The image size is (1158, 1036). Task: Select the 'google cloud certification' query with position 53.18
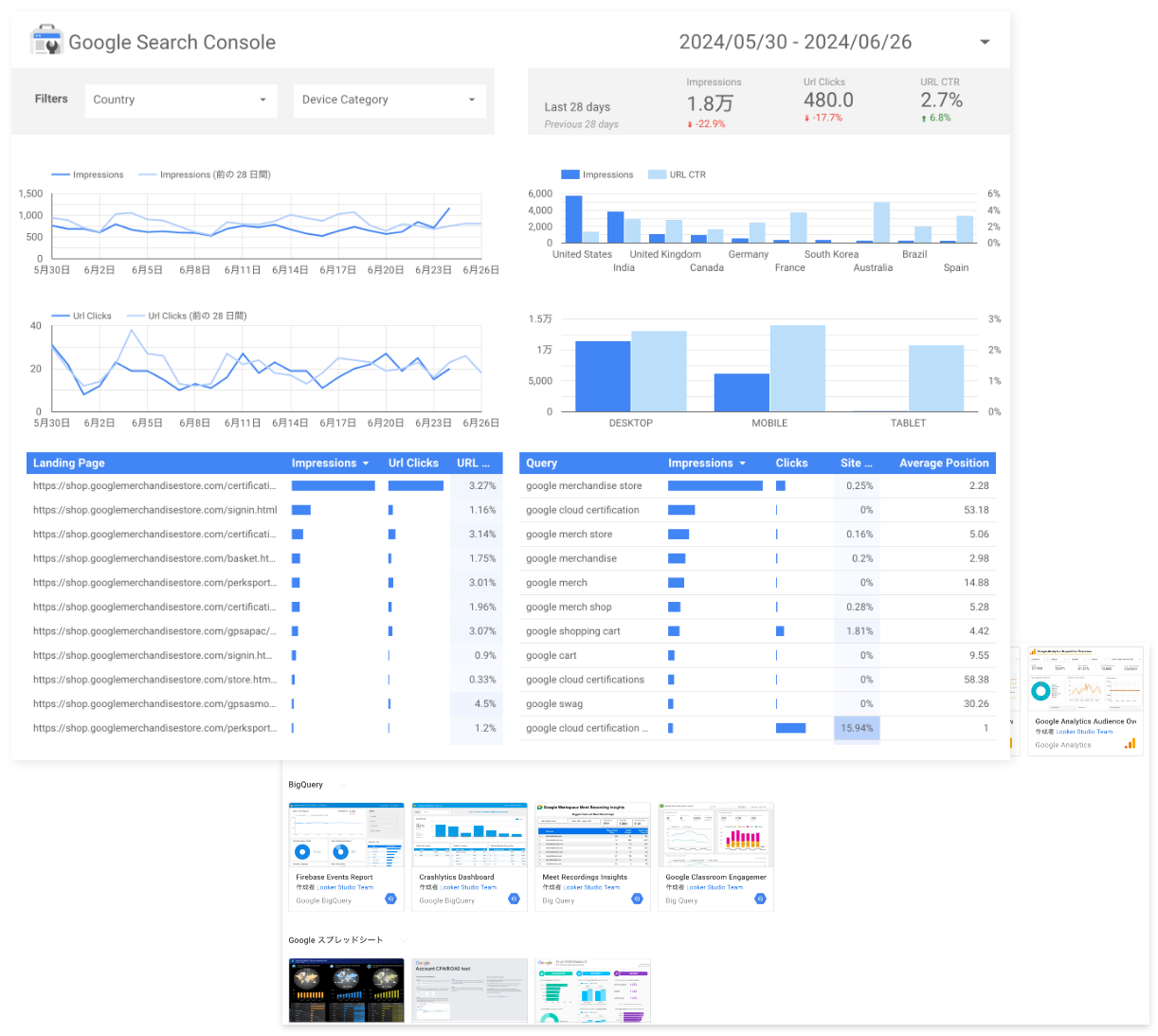[757, 511]
